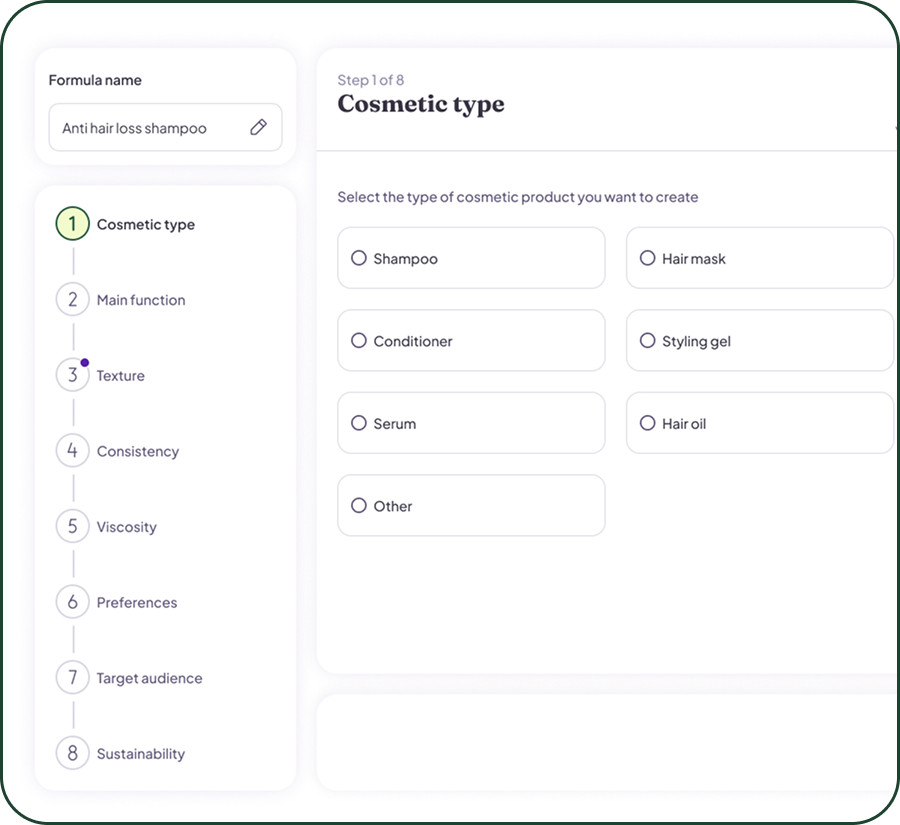Screen dimensions: 900x825
Task: Select the Shampoo radio option
Action: (359, 258)
